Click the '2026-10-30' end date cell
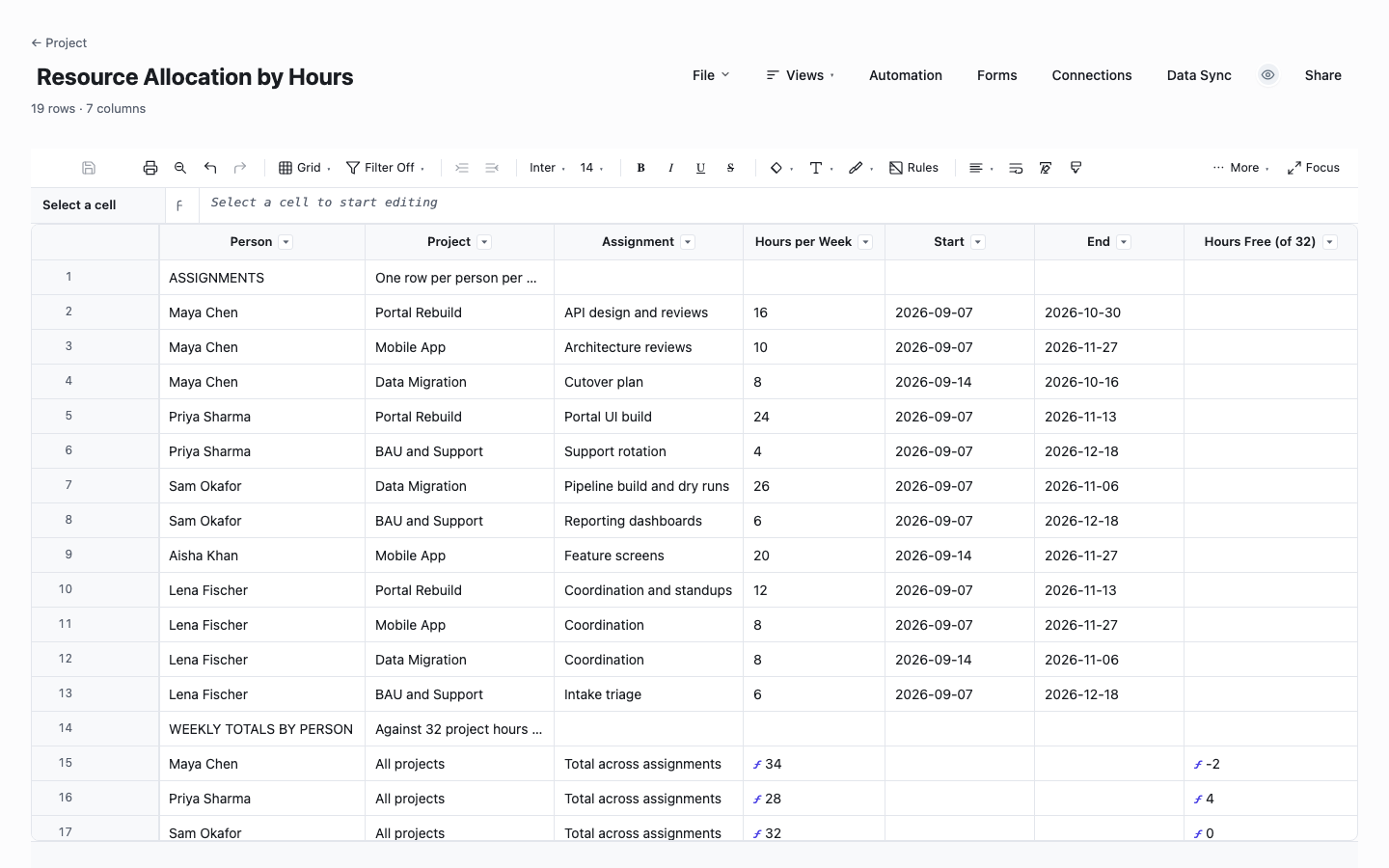Image resolution: width=1389 pixels, height=868 pixels. point(1109,312)
